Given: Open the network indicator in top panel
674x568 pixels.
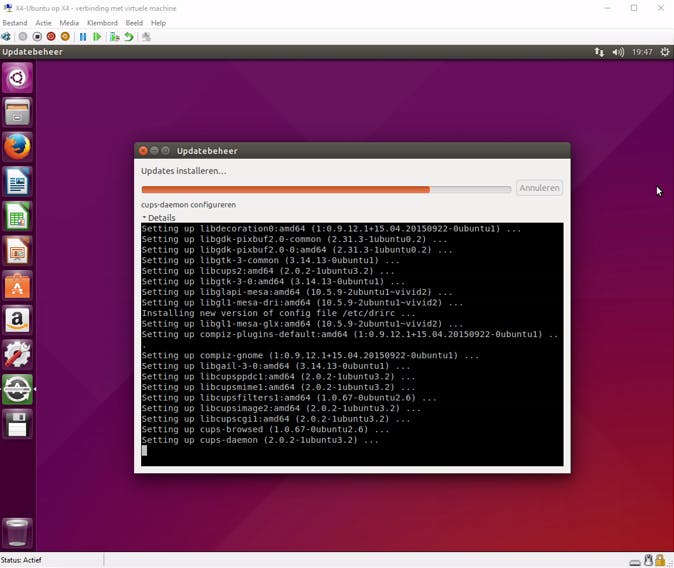Looking at the screenshot, I should [x=599, y=52].
